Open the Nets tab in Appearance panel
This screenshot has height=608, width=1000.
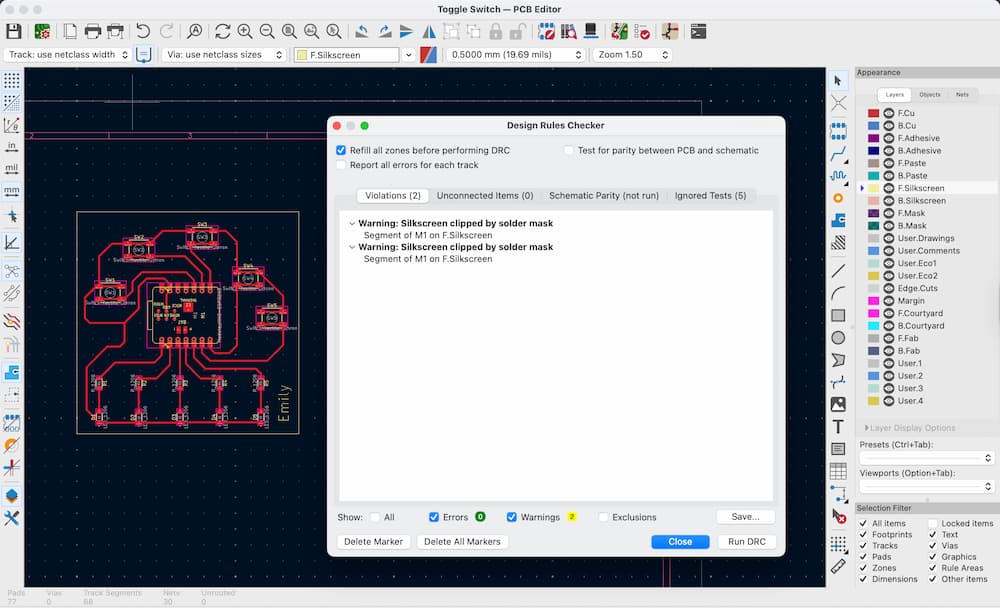tap(962, 94)
